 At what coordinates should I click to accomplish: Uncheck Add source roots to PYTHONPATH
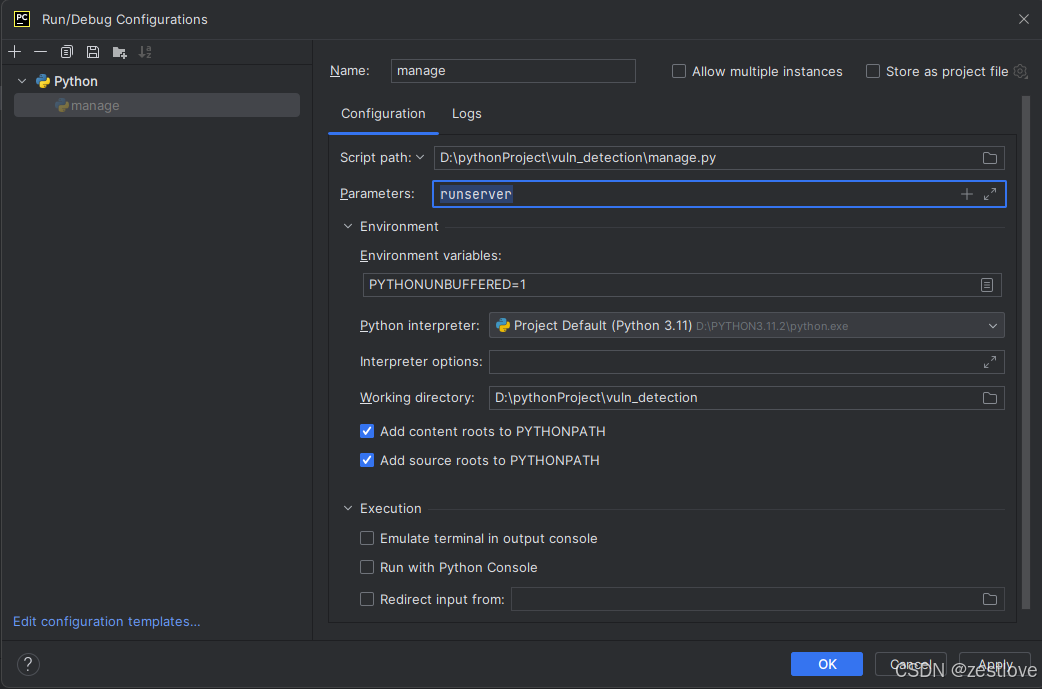point(367,460)
